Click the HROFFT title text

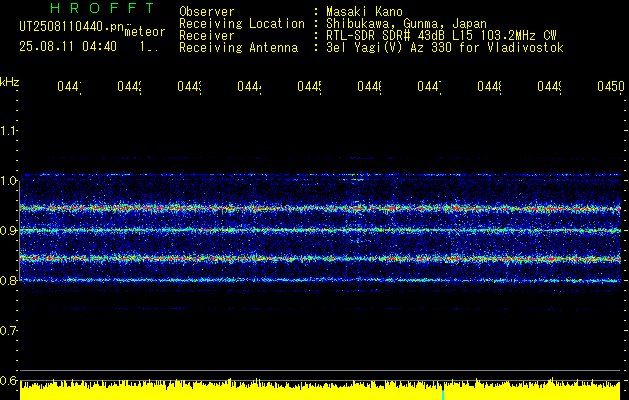[x=103, y=8]
